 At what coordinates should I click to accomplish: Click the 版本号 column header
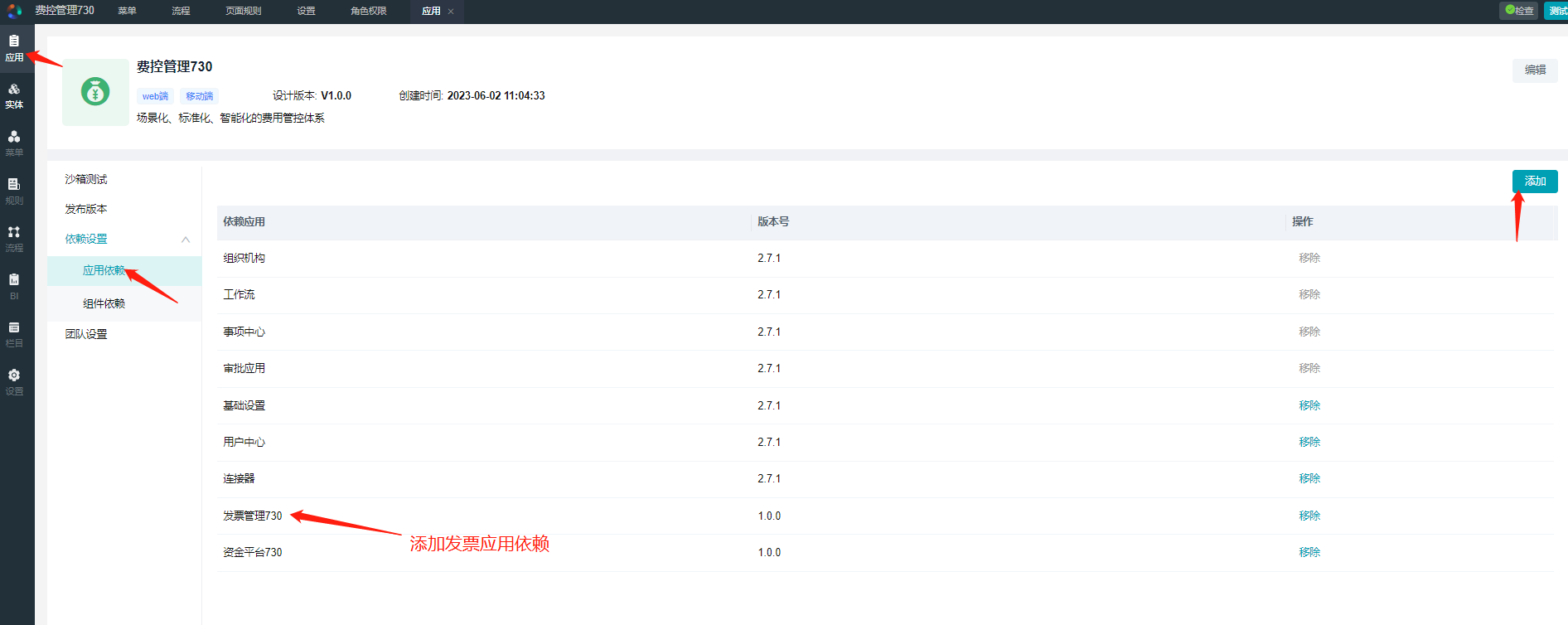pos(773,221)
